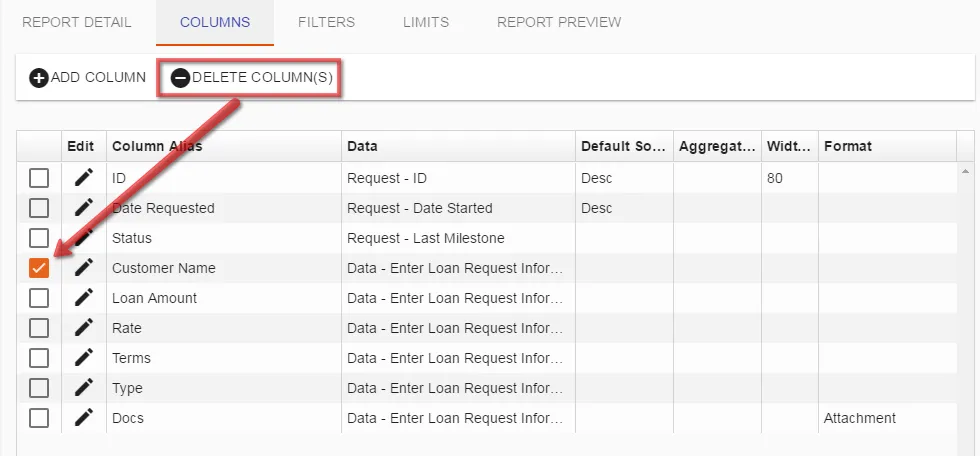Click the 'Rate' alias cell
980x456 pixels.
[224, 328]
